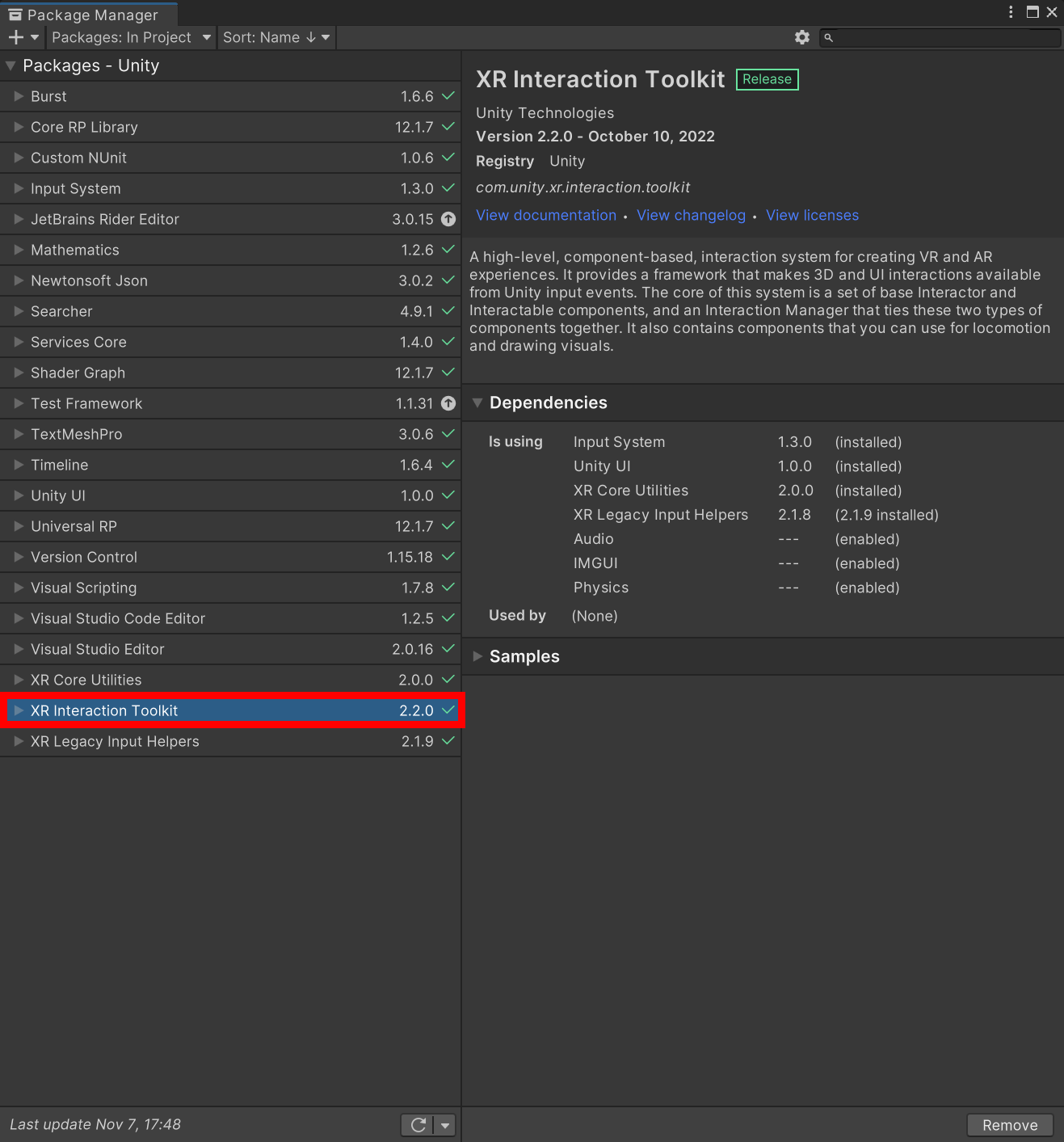Click the installed checkmark beside TextMeshPro
The width and height of the screenshot is (1064, 1142).
pos(448,434)
